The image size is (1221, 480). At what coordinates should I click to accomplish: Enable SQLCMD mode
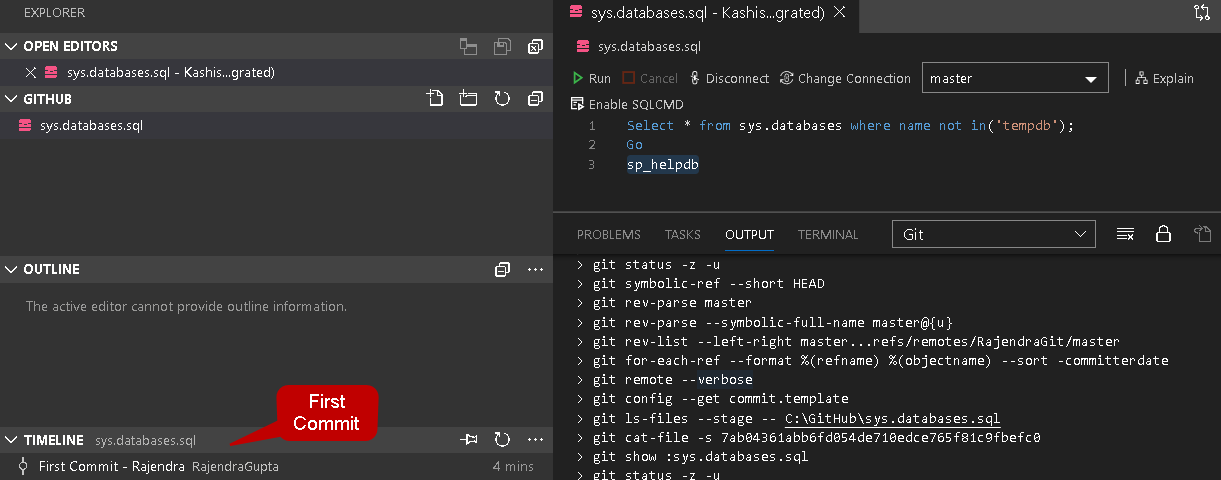click(626, 104)
